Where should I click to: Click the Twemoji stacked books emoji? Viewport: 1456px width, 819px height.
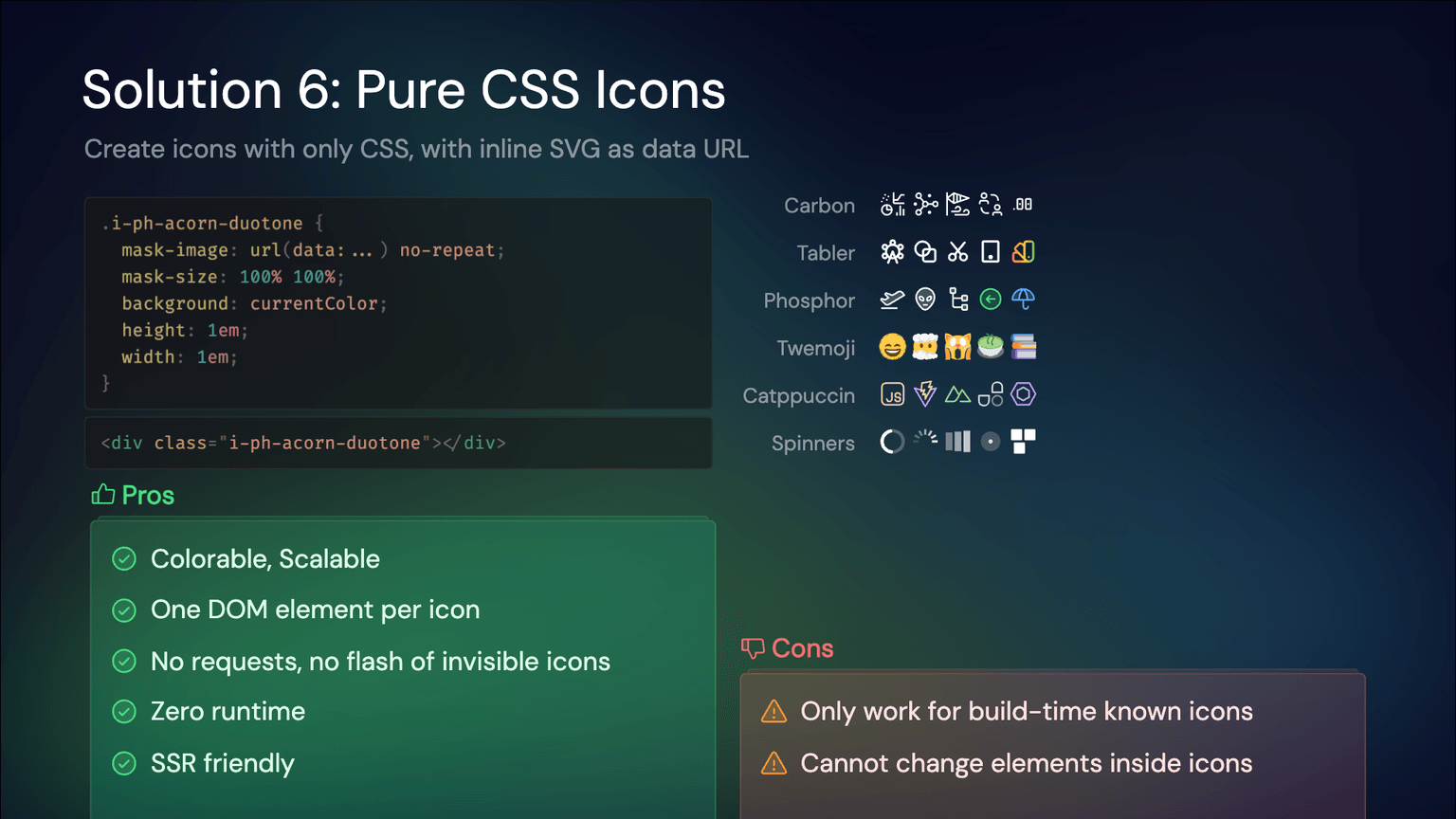coord(1023,347)
